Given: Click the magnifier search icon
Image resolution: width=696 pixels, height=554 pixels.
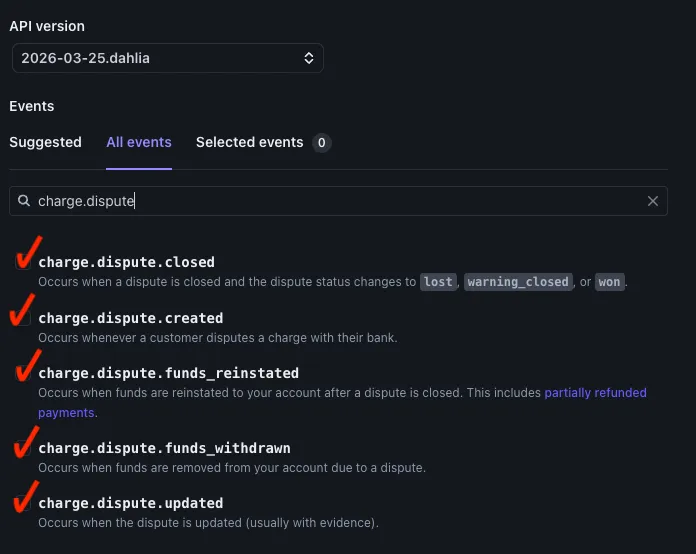Looking at the screenshot, I should point(24,201).
